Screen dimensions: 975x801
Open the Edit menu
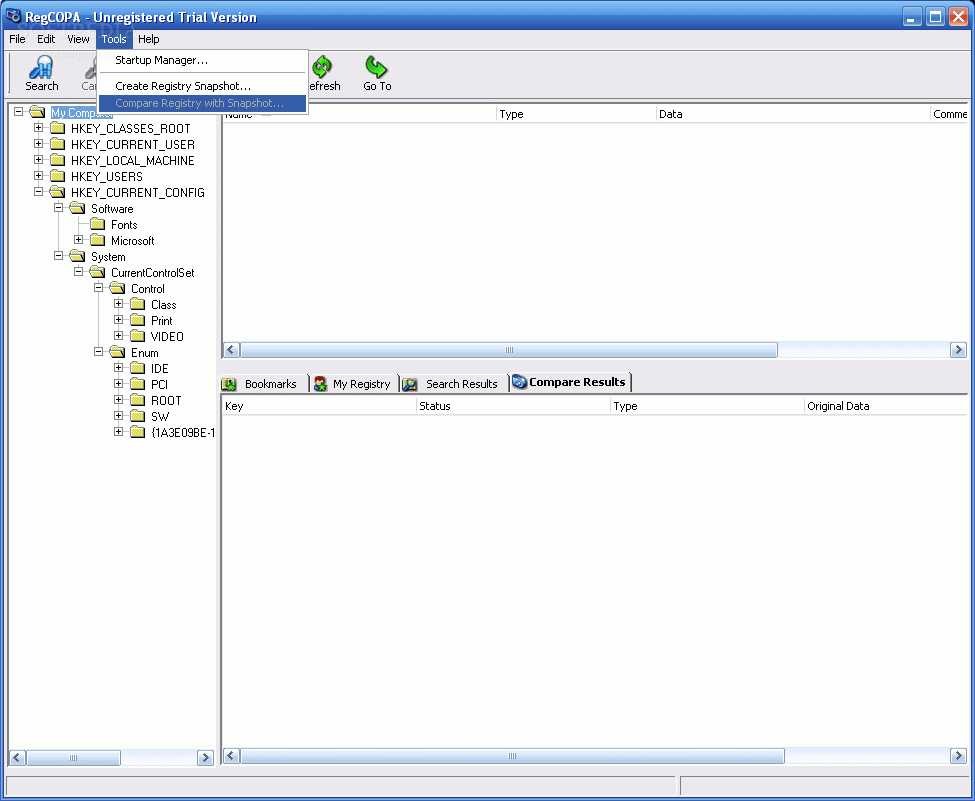tap(46, 39)
